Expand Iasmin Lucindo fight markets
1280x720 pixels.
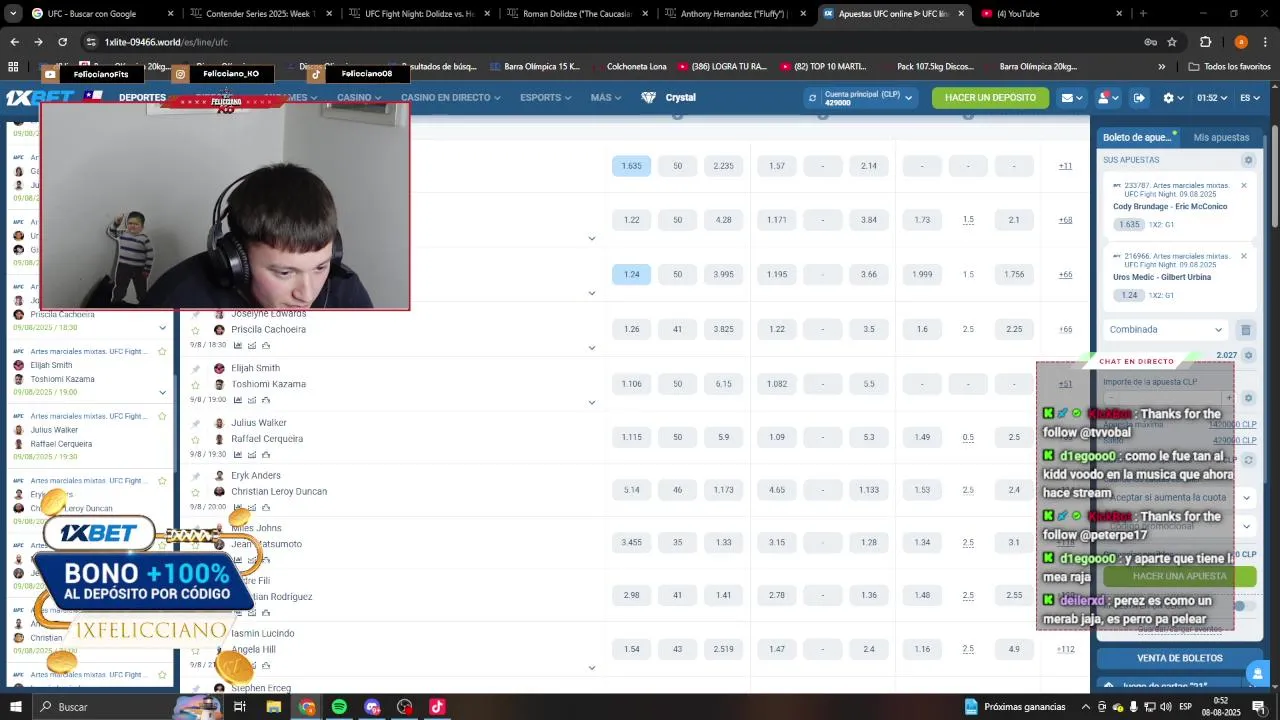click(591, 667)
